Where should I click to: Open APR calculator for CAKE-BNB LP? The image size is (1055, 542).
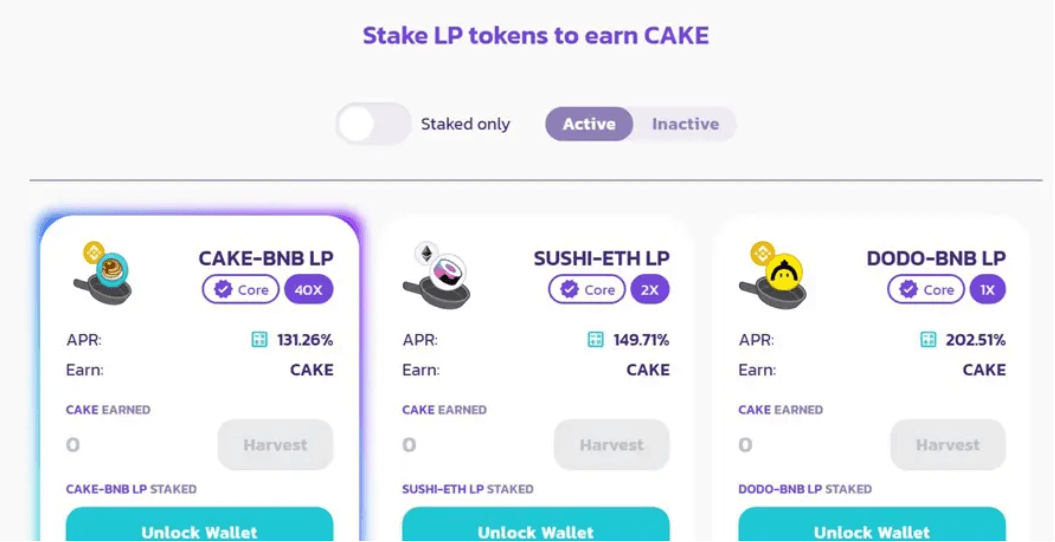(x=259, y=340)
